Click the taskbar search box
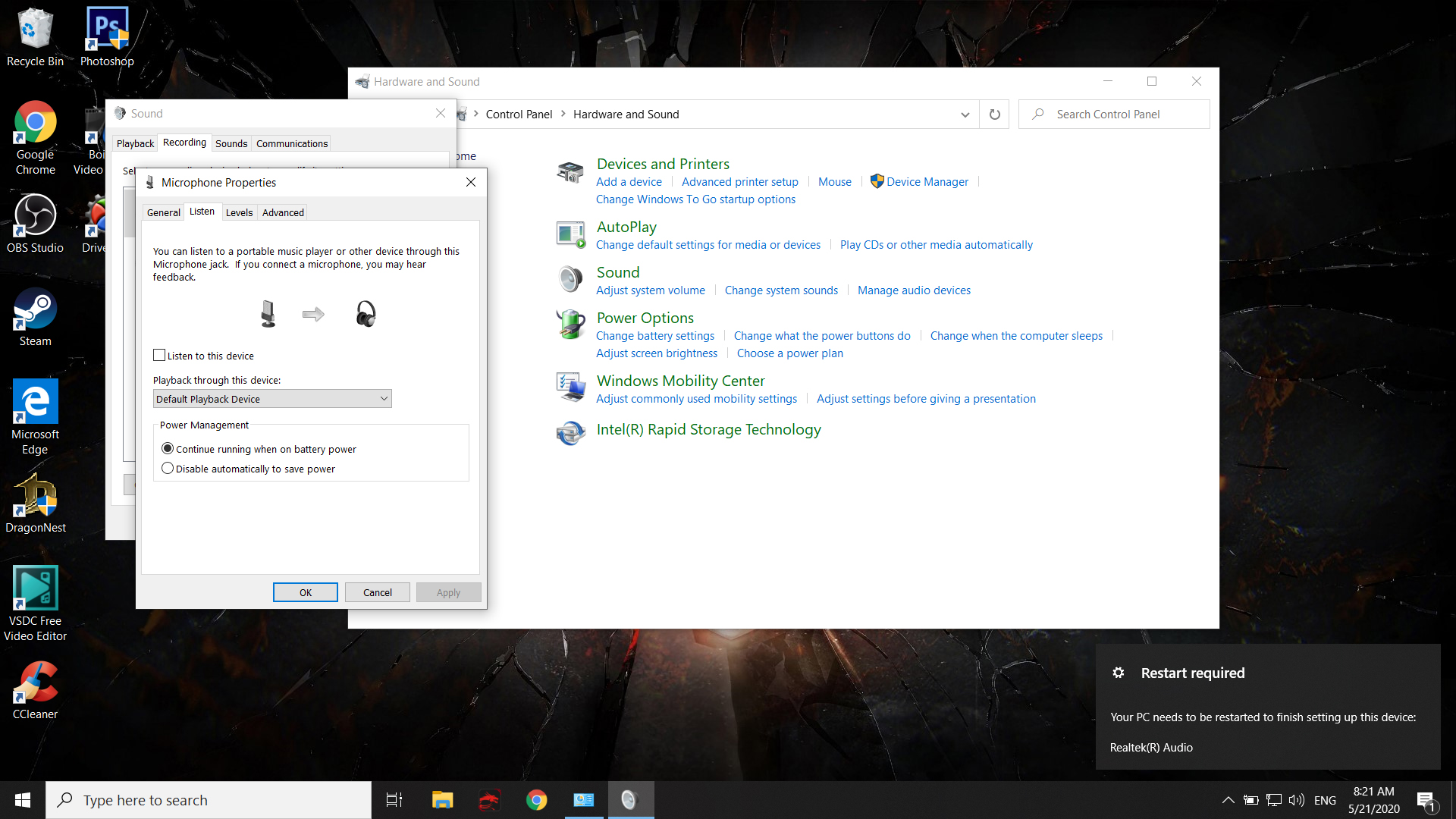The height and width of the screenshot is (819, 1456). 209,800
